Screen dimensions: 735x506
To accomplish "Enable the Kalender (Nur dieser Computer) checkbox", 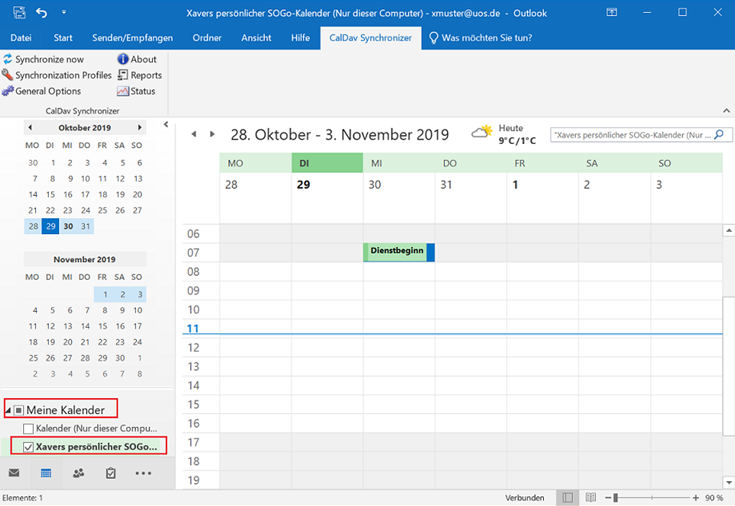I will tap(28, 429).
